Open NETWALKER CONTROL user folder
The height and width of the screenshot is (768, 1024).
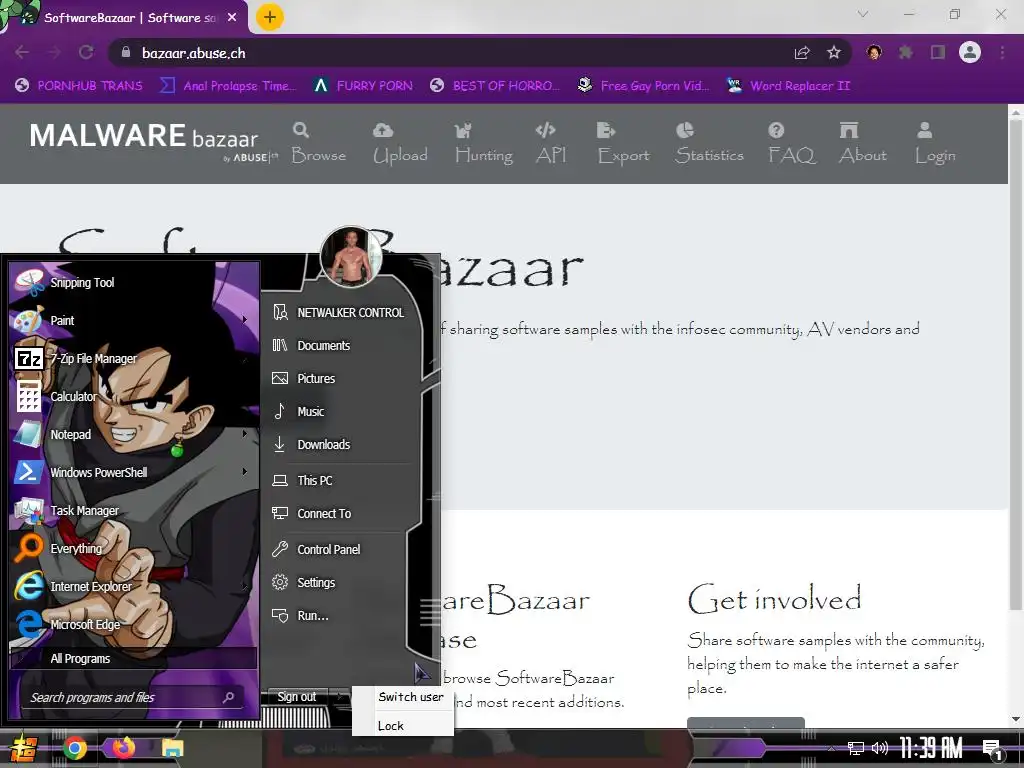coord(340,312)
